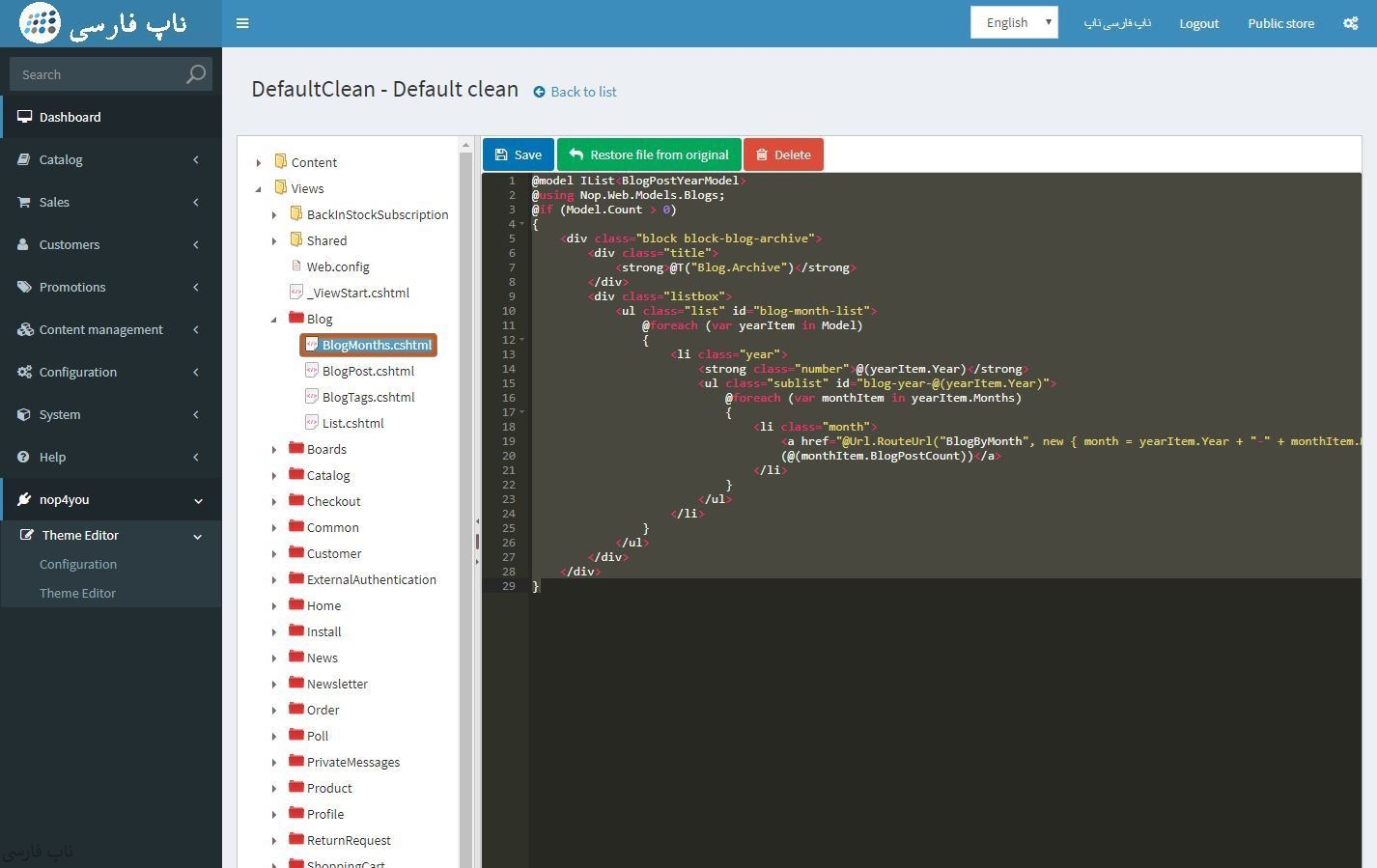
Task: Follow the Public store link
Action: (x=1280, y=23)
